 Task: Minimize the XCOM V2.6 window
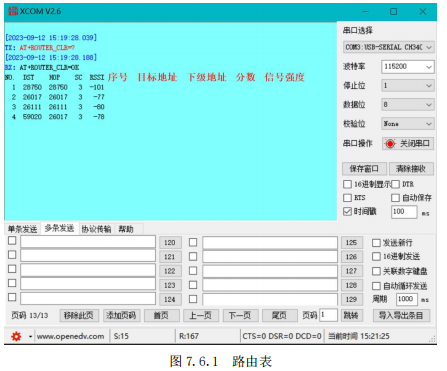[365, 12]
